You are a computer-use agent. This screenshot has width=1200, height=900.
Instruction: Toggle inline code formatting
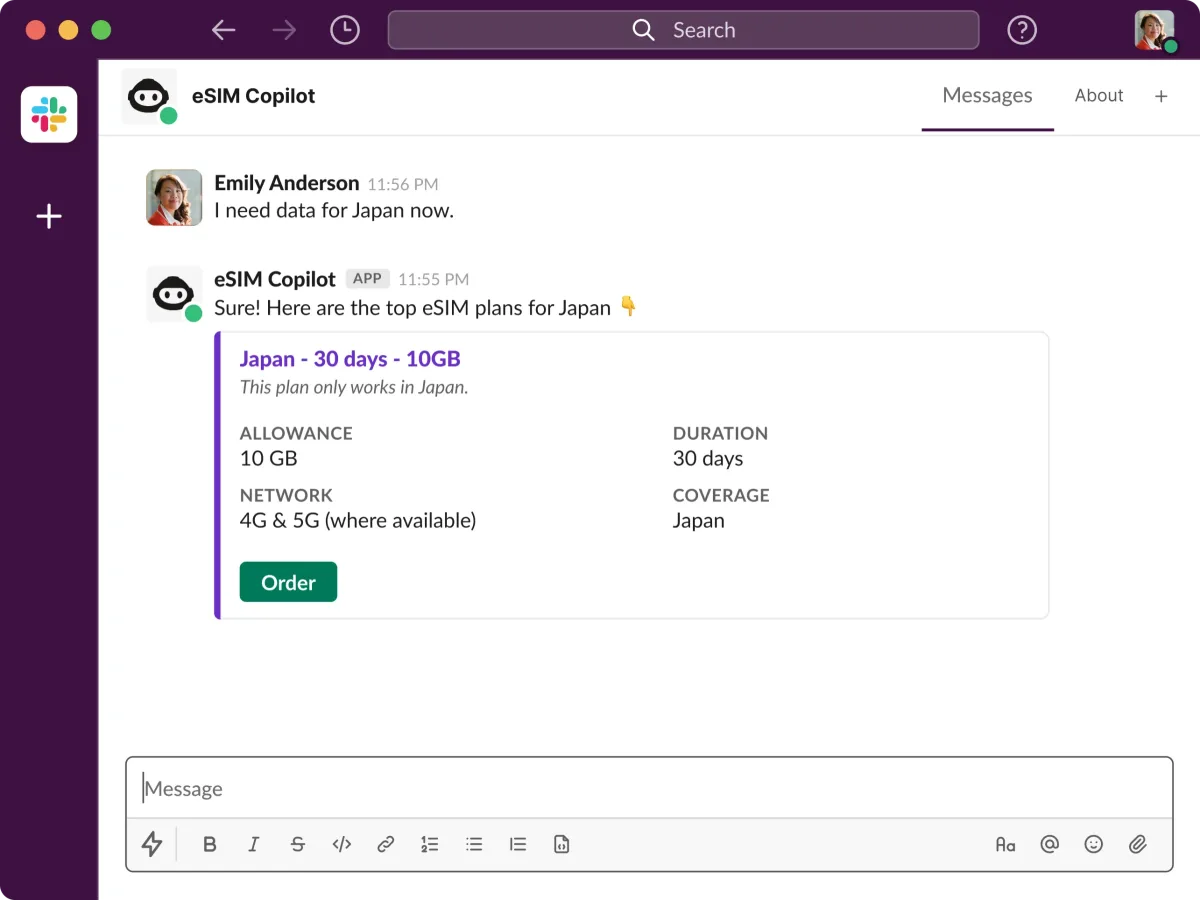[x=342, y=844]
